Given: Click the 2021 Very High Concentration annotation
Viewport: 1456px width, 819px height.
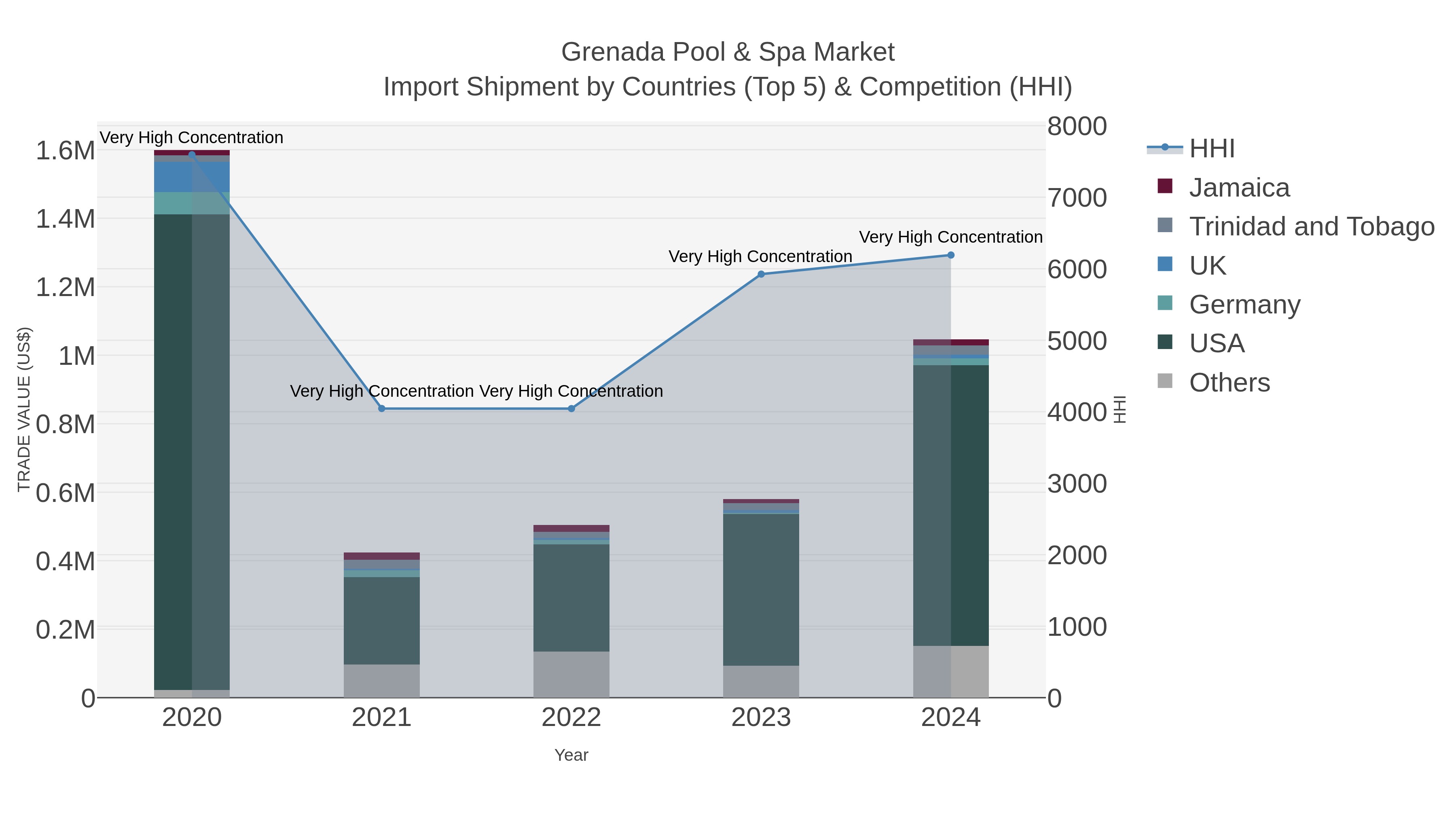Looking at the screenshot, I should (381, 391).
